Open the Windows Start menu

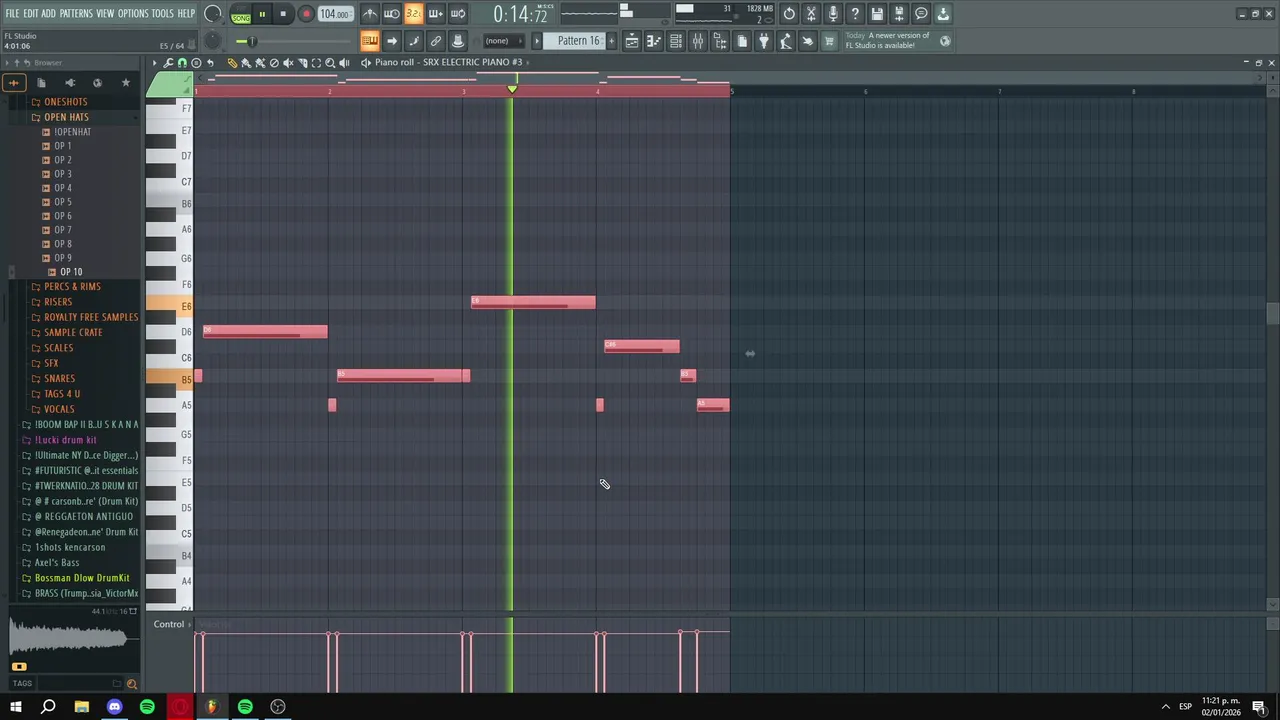[x=15, y=707]
